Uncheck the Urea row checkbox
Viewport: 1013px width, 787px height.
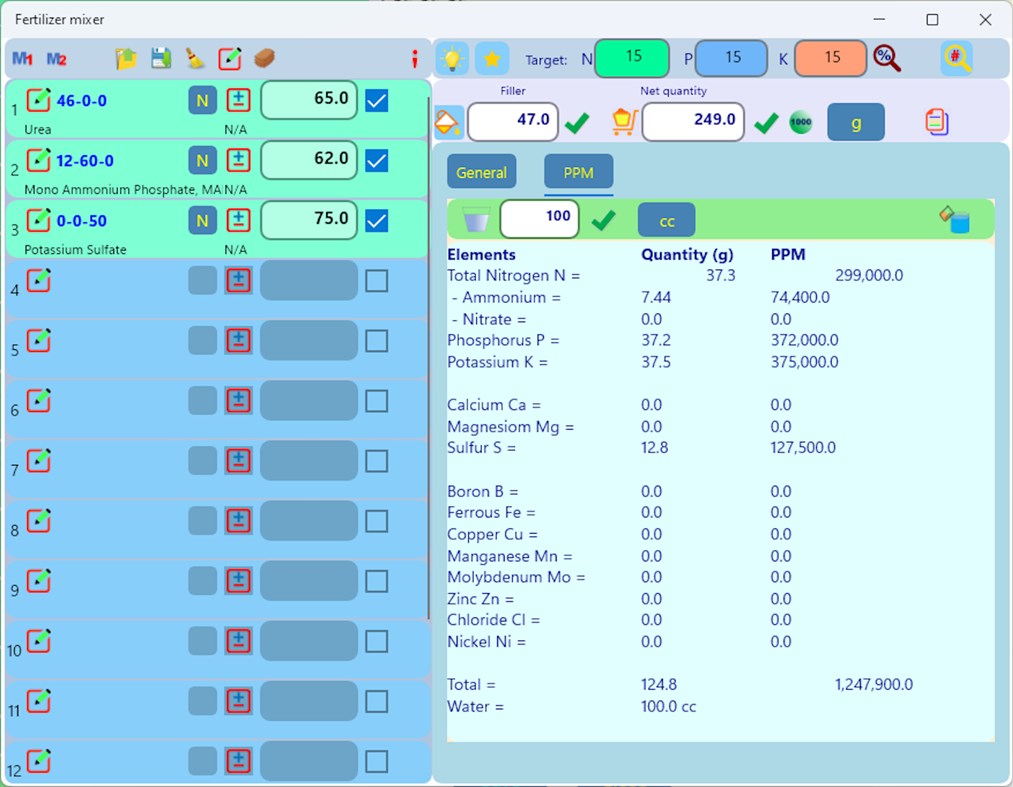click(x=376, y=100)
